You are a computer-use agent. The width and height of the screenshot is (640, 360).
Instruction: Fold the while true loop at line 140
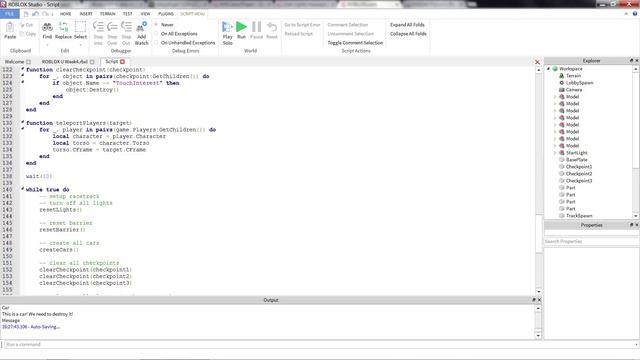[x=22, y=189]
